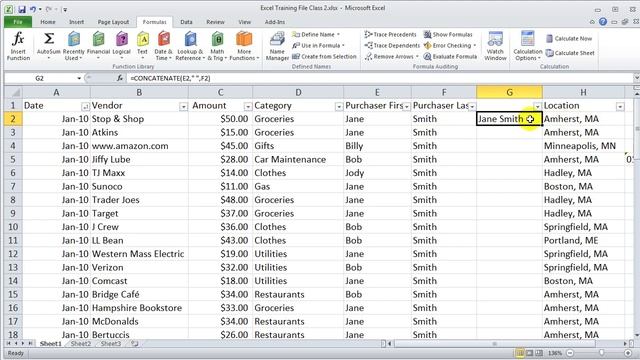The image size is (640, 360).
Task: Switch to Page Layout view in status bar
Action: pos(529,353)
